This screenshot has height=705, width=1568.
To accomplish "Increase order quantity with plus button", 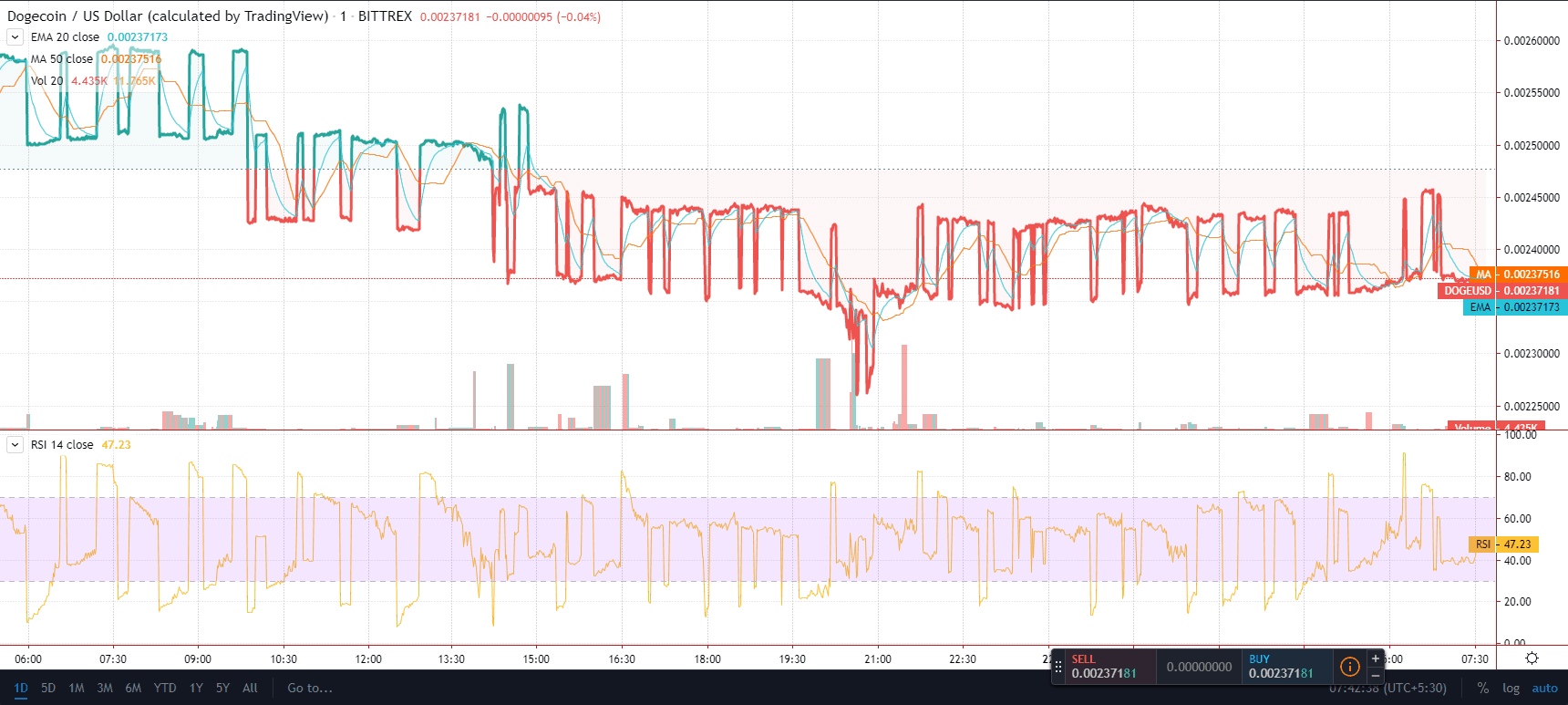I will point(1376,658).
